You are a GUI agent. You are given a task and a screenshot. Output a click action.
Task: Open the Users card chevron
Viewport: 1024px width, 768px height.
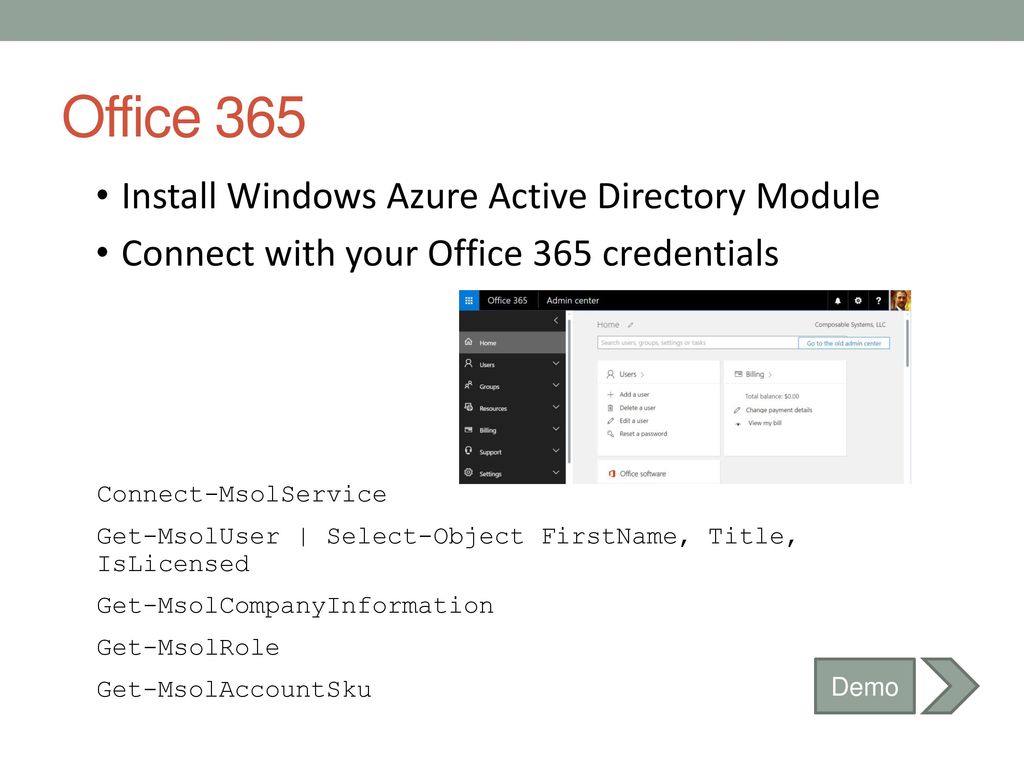tap(643, 375)
